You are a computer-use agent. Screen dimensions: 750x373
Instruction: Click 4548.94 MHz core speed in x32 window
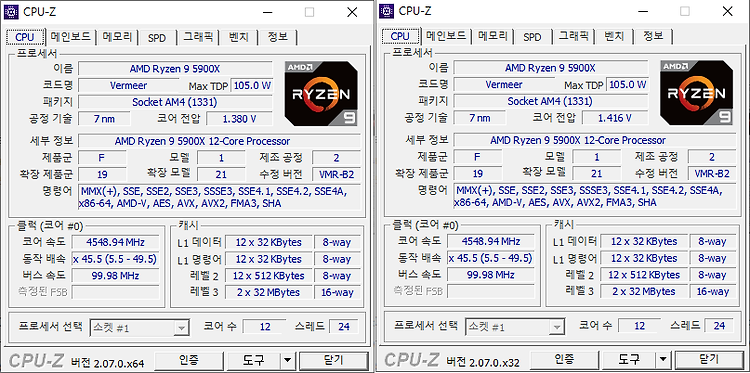coord(491,241)
